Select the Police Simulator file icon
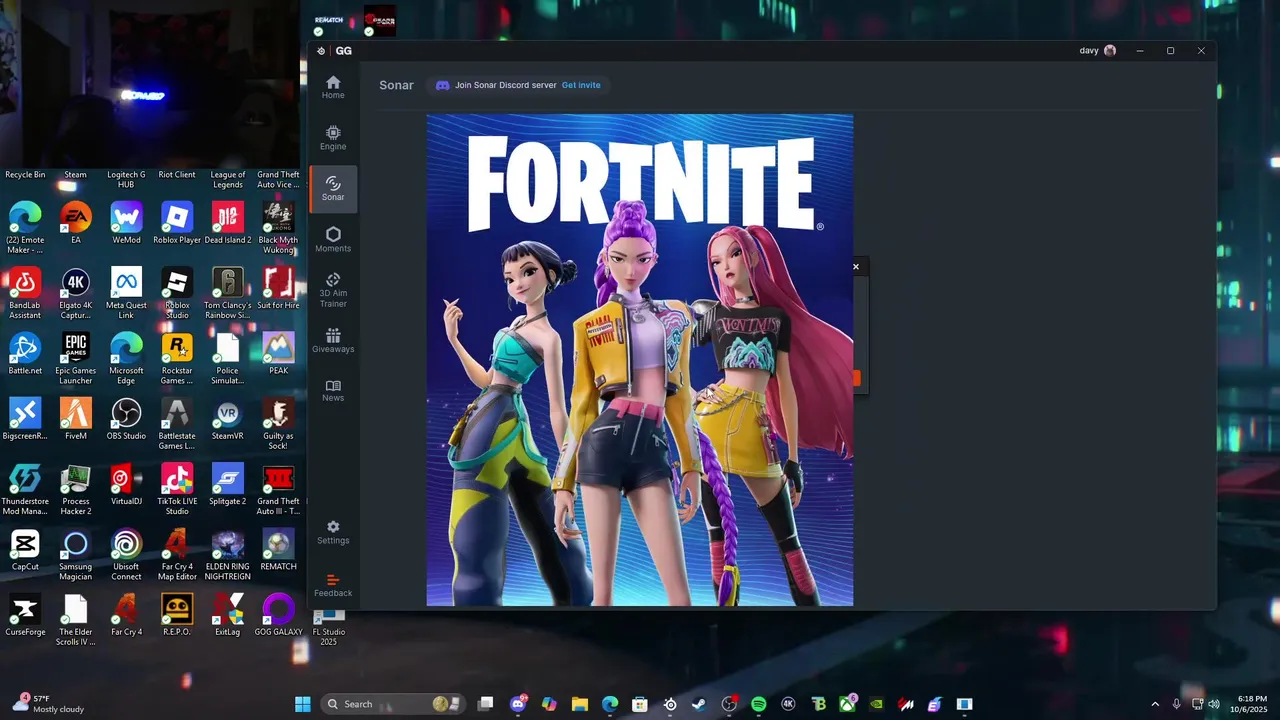Screen dimensions: 1280x720 tap(228, 358)
